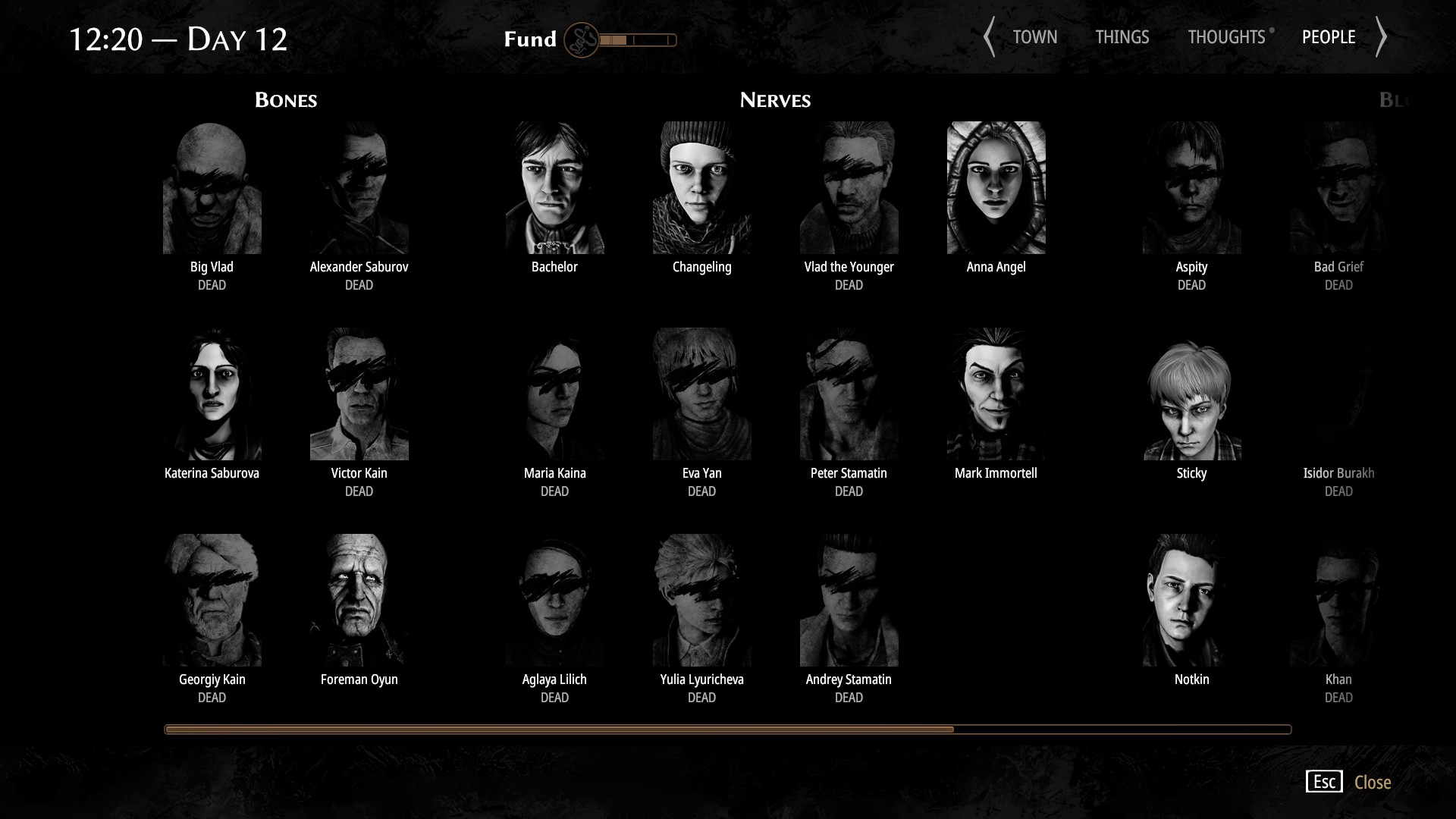Click the left navigation arrow before Town
This screenshot has width=1456, height=819.
(989, 37)
